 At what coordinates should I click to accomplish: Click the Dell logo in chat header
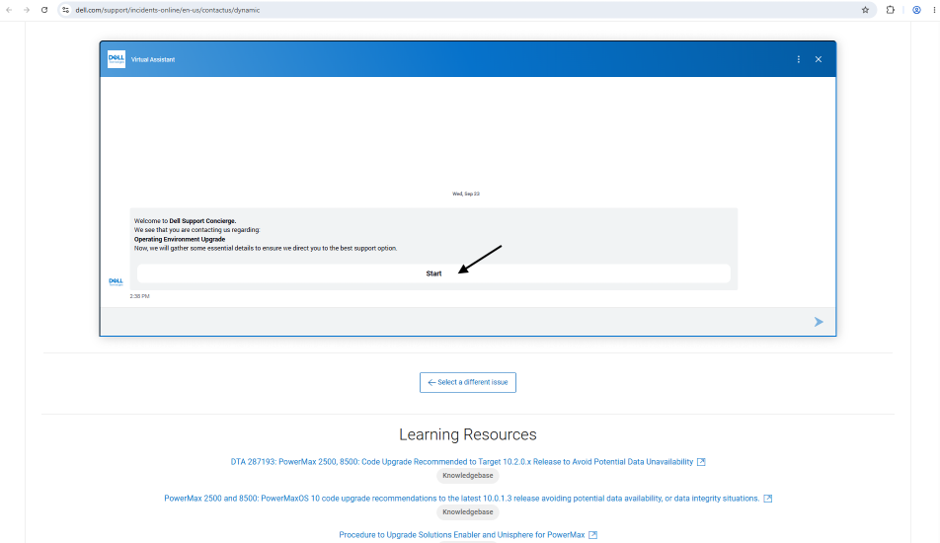(x=116, y=59)
